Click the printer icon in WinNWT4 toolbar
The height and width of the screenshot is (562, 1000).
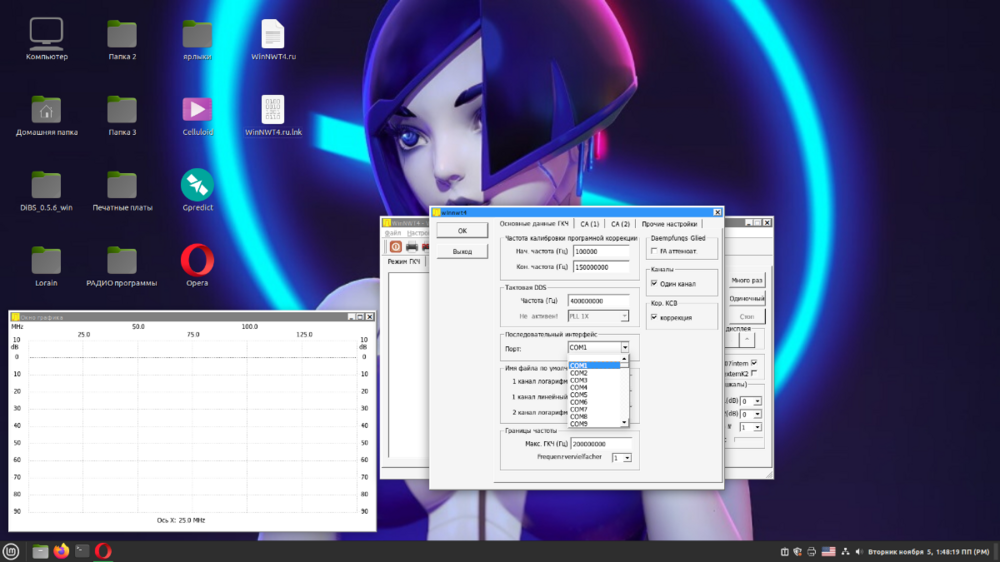point(412,246)
